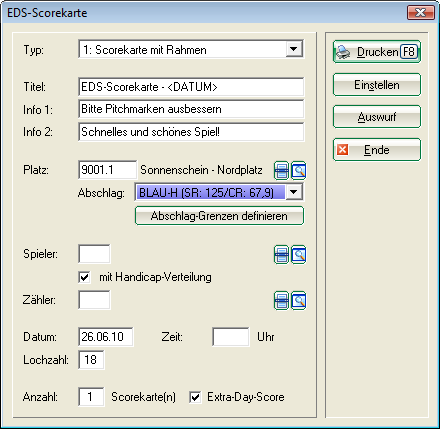Click search magnifier icon for Spieler
Screen dimensions: 440x429
(x=299, y=255)
